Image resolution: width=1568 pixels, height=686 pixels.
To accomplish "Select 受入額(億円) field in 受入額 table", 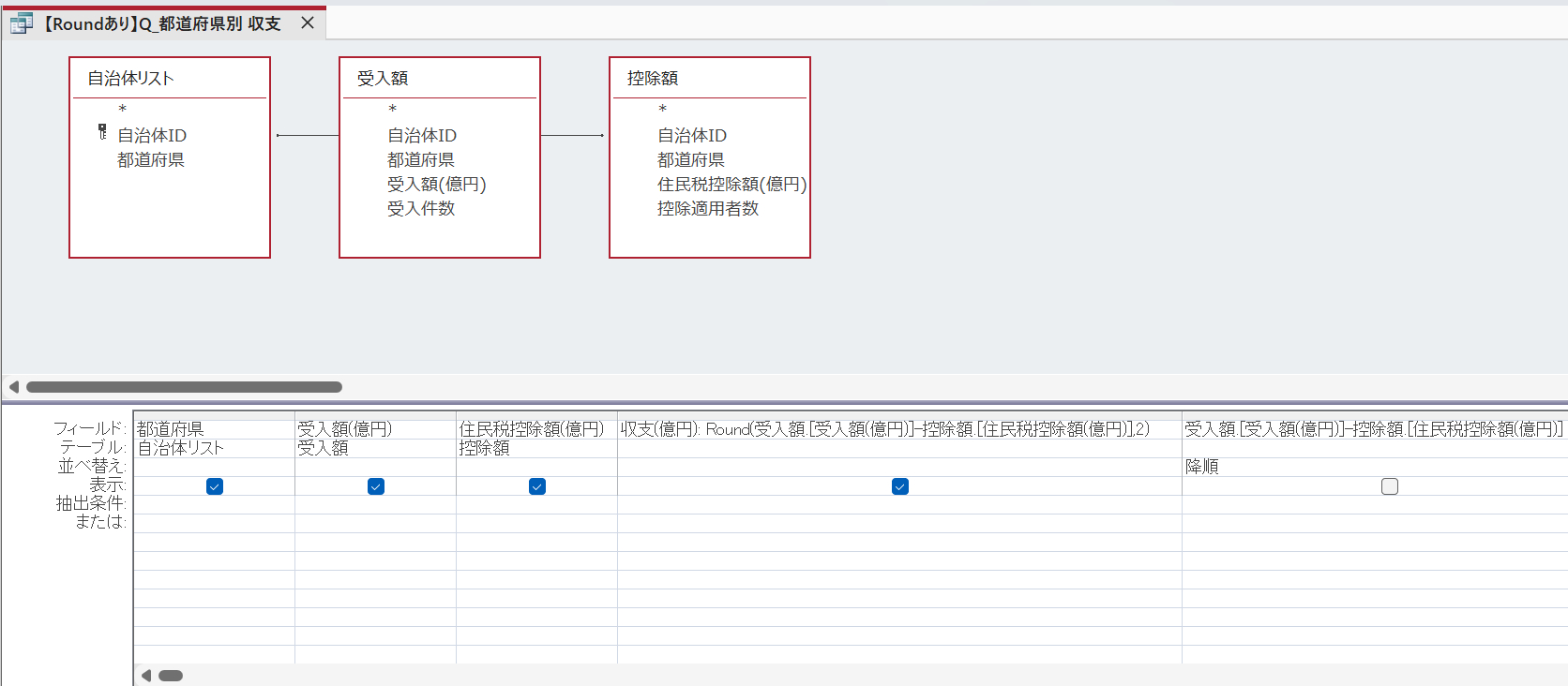I will pos(437,185).
